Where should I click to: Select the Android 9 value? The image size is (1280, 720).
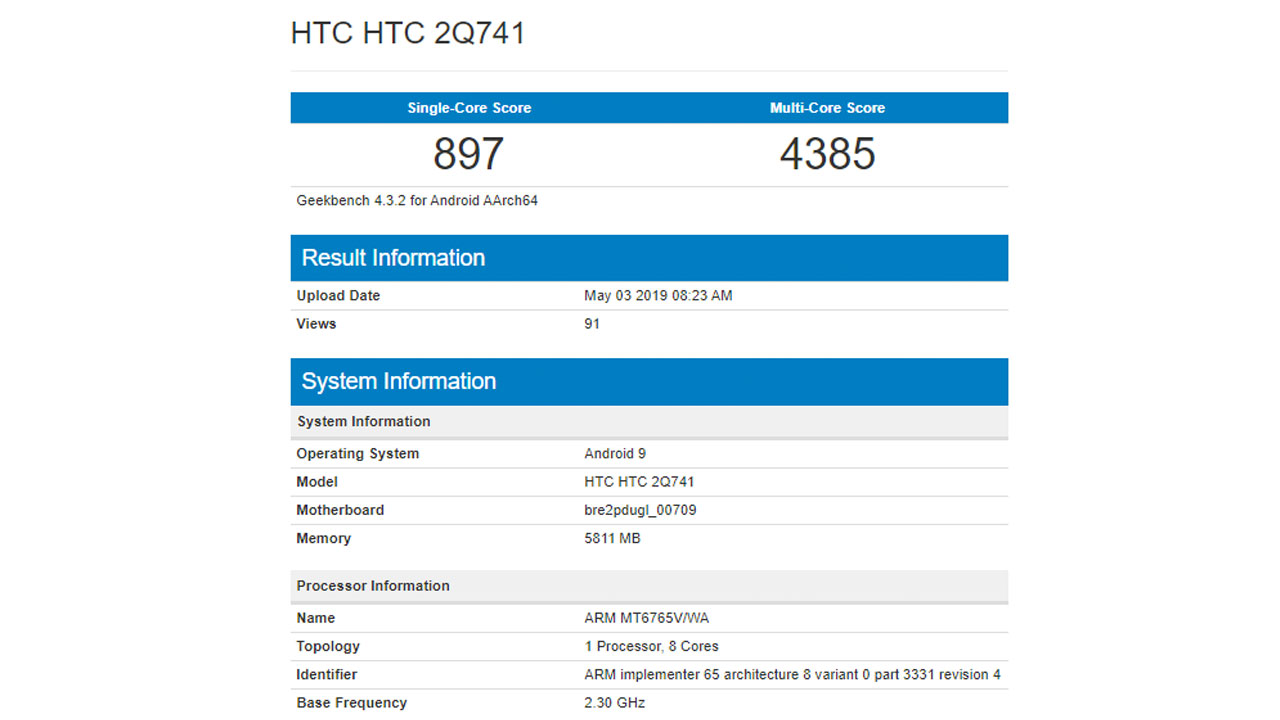click(615, 454)
